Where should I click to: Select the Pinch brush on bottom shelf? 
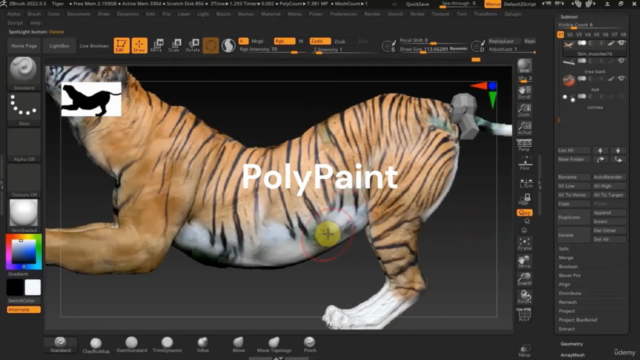coord(310,344)
